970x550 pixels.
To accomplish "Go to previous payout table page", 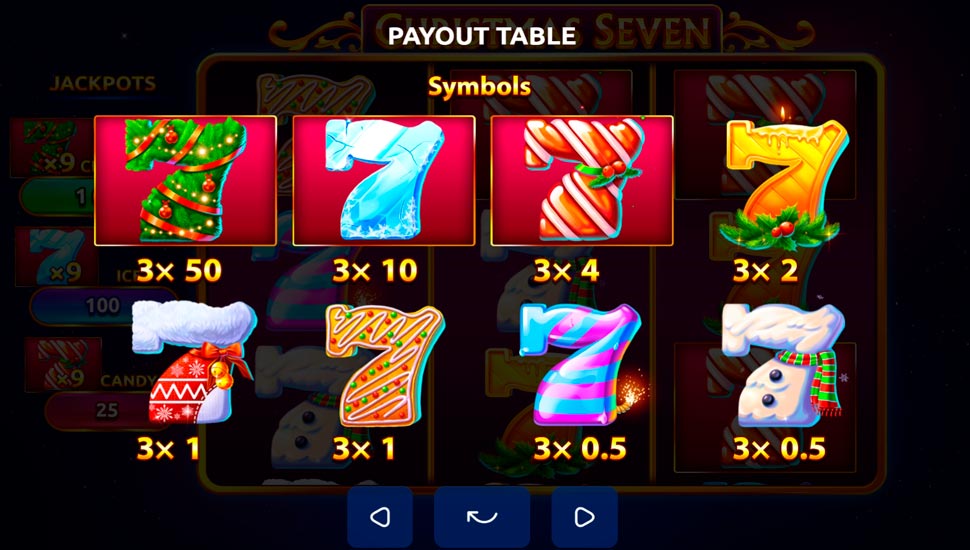I will (380, 517).
